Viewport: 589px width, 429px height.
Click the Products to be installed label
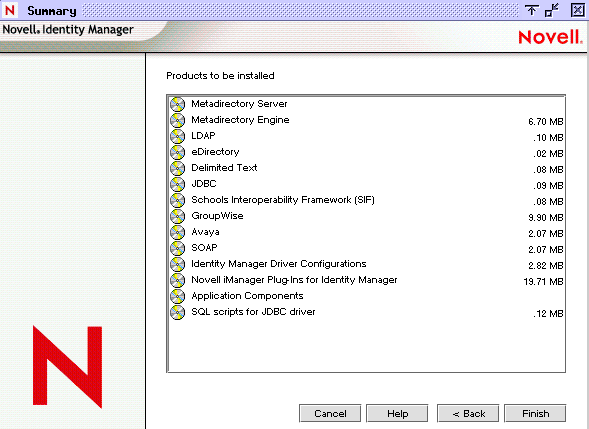pyautogui.click(x=220, y=76)
